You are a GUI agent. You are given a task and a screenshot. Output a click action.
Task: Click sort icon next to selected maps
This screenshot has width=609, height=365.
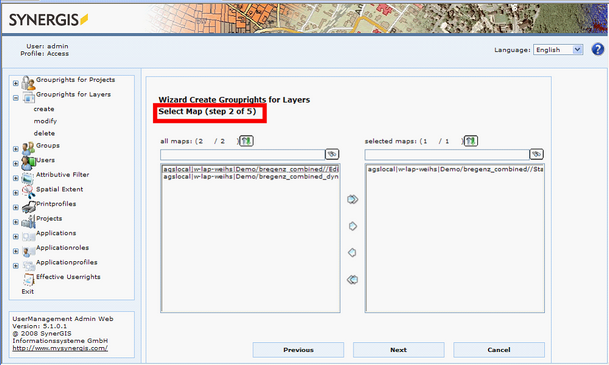click(471, 141)
